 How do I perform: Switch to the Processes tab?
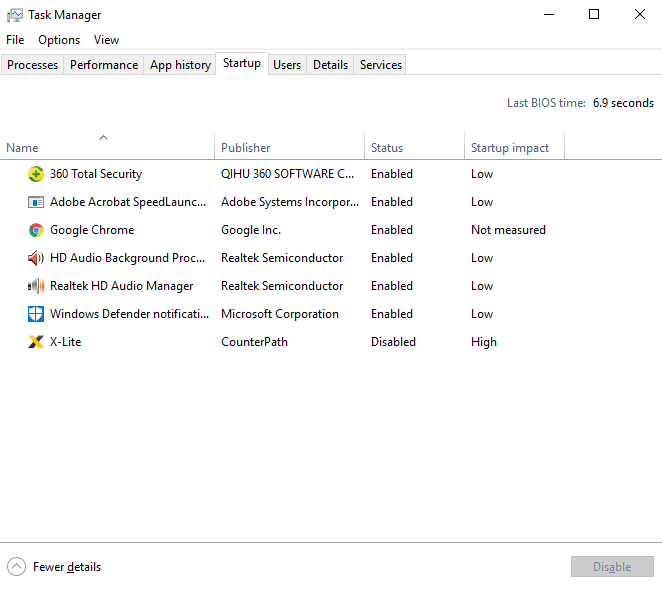[x=33, y=65]
